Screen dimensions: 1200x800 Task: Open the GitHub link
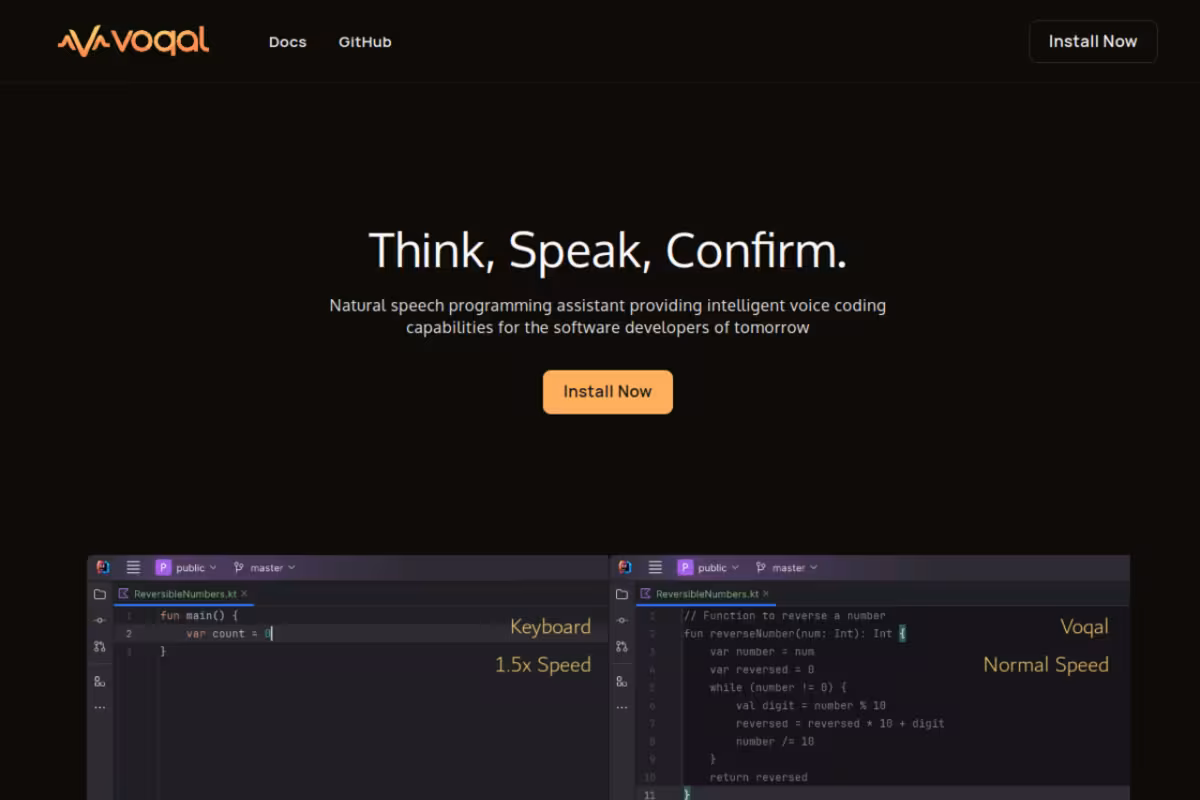(365, 42)
